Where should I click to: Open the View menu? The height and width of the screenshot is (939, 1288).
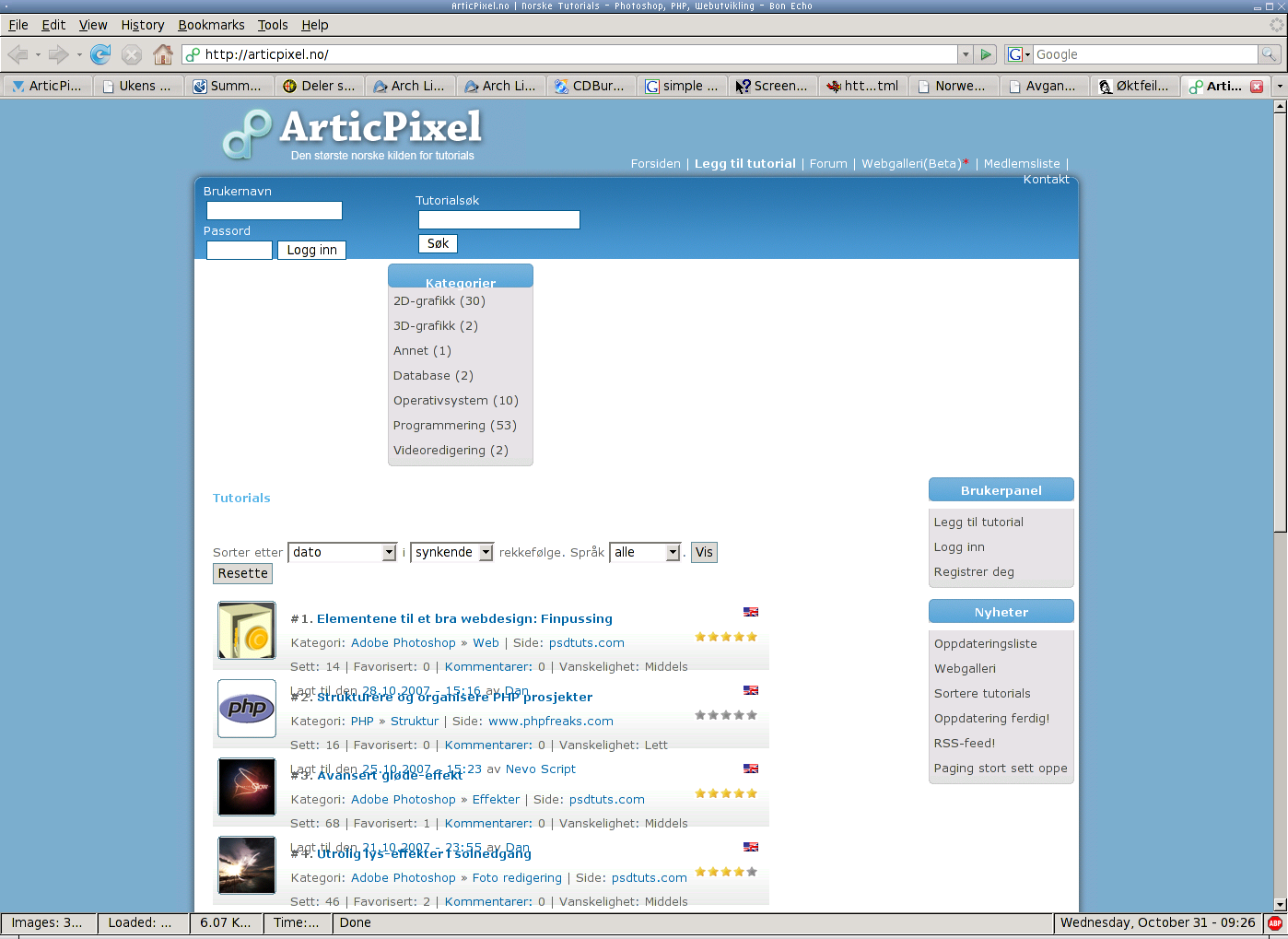[x=93, y=25]
